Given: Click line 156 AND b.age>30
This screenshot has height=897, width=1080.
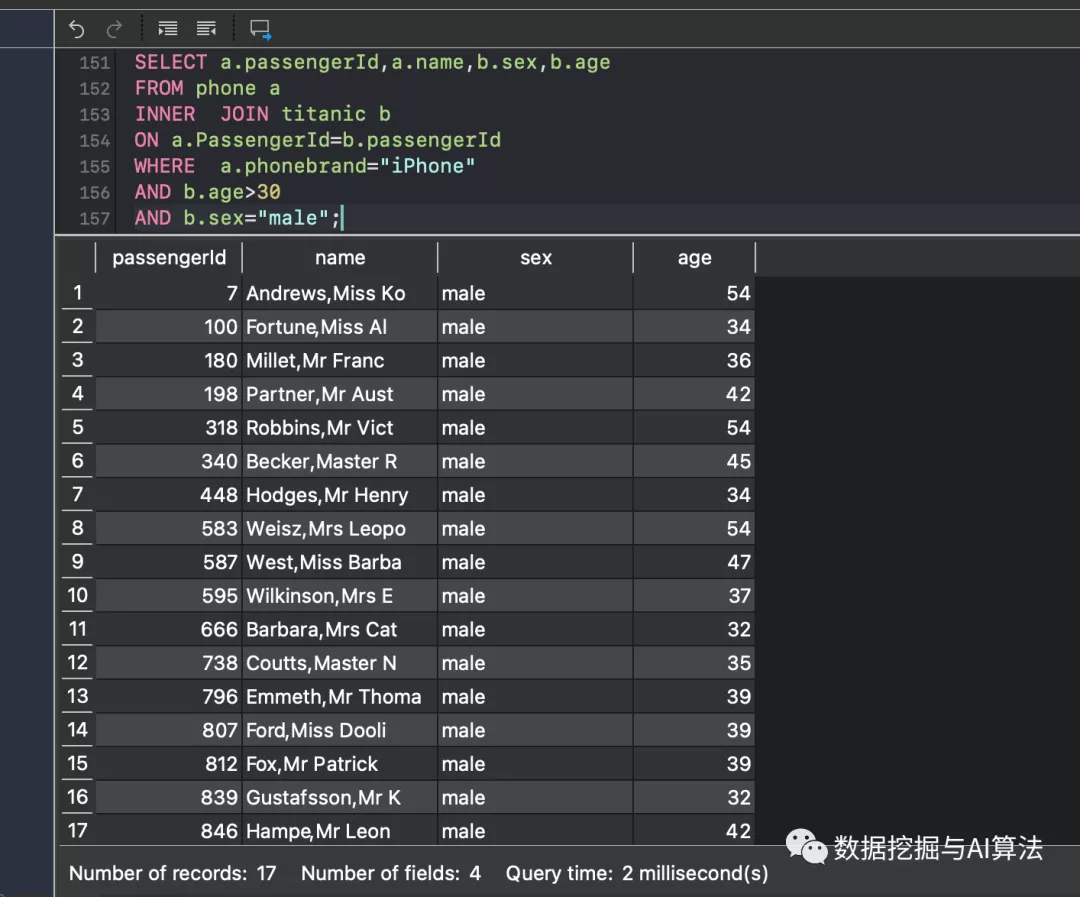Looking at the screenshot, I should (x=207, y=192).
